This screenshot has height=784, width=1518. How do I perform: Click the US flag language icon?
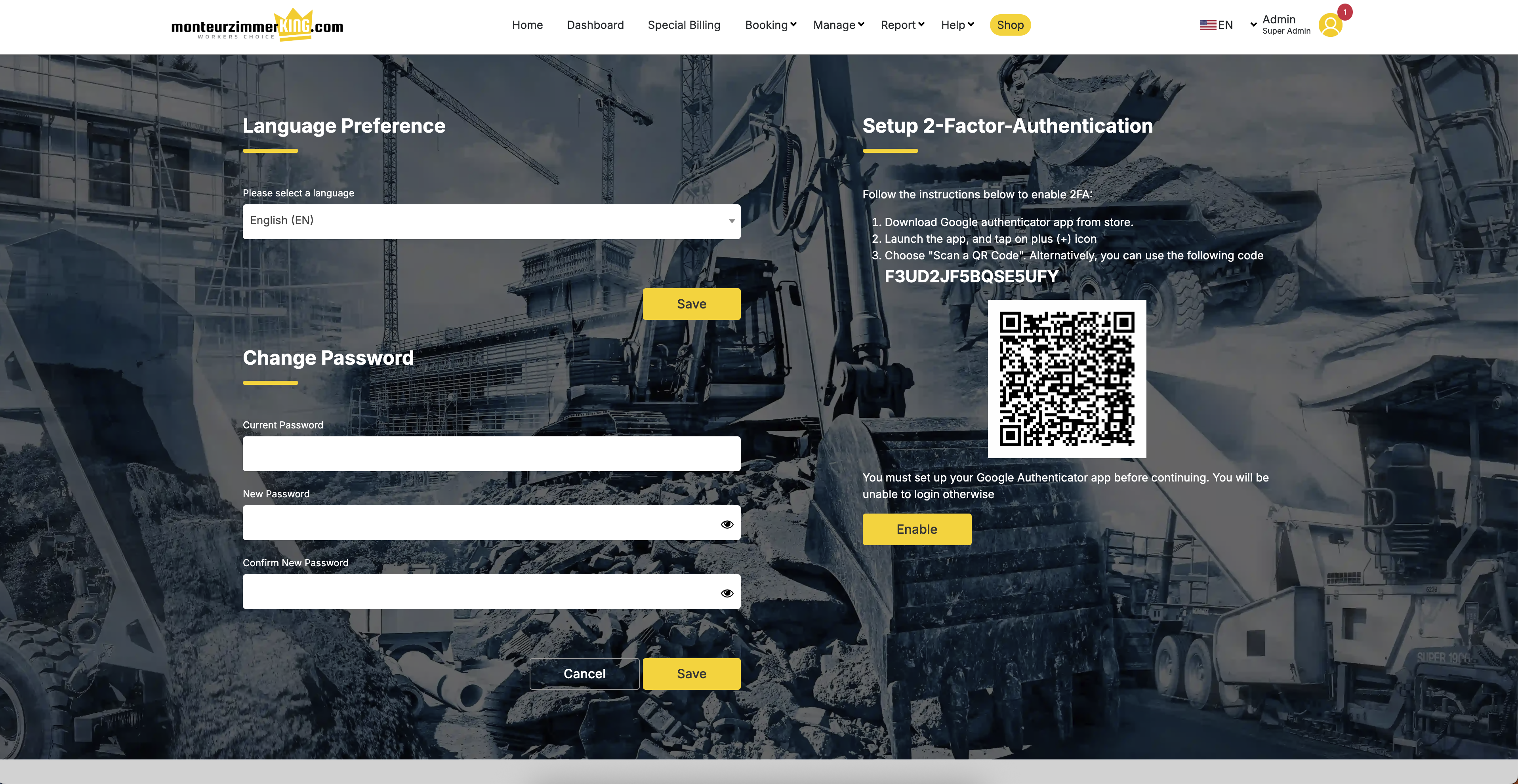click(1207, 25)
